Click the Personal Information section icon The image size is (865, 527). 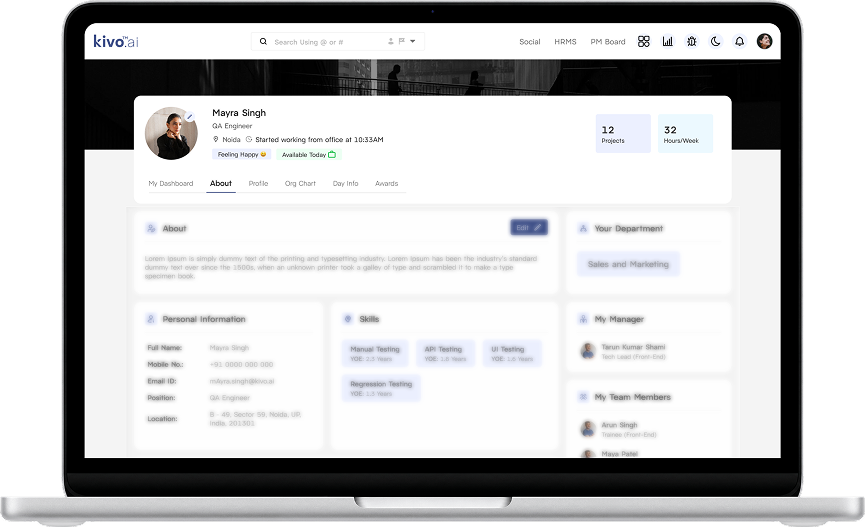click(151, 319)
